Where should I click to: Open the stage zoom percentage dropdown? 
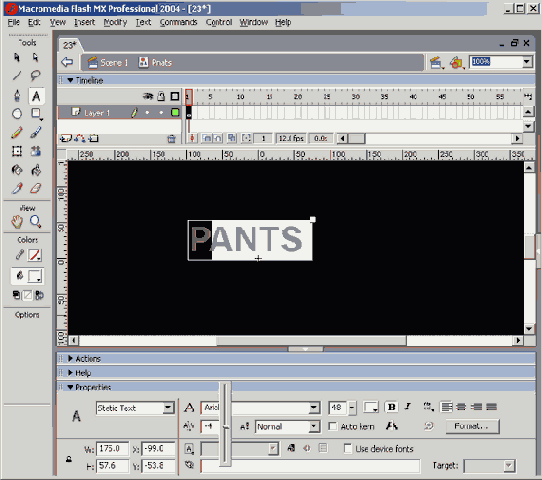(x=526, y=62)
